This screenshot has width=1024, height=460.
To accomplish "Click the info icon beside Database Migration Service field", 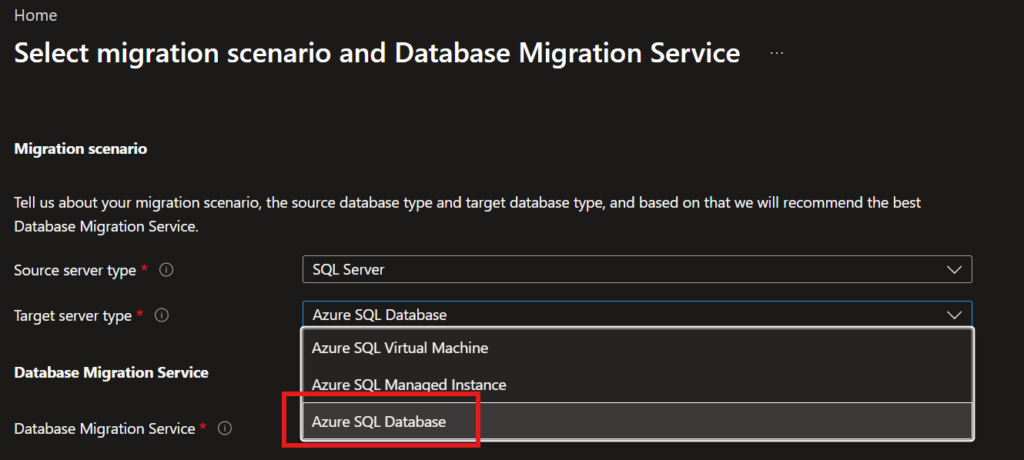I will coord(225,428).
